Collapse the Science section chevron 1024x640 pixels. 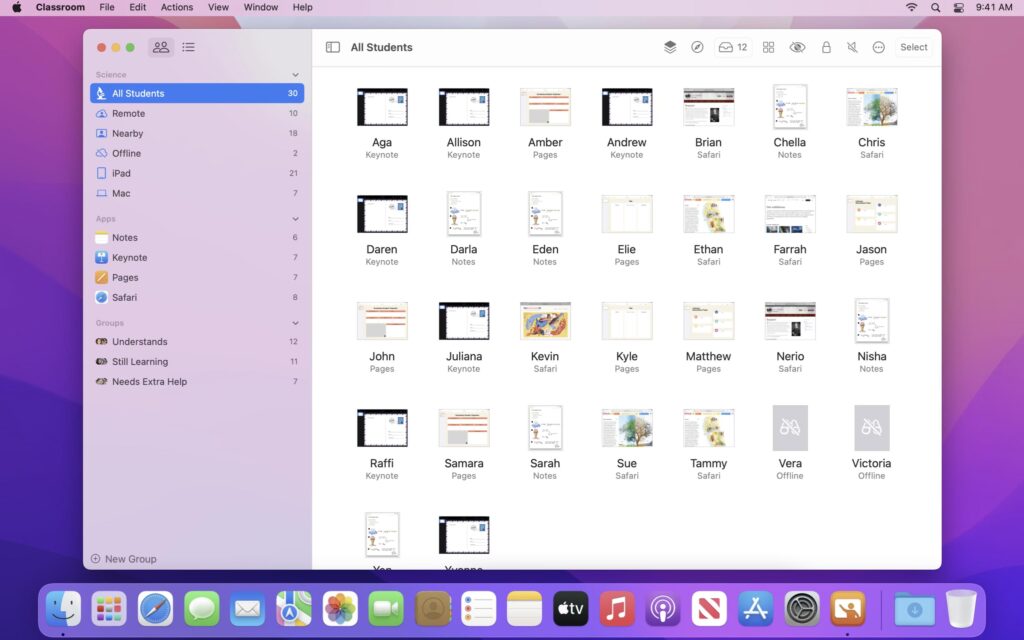(295, 75)
